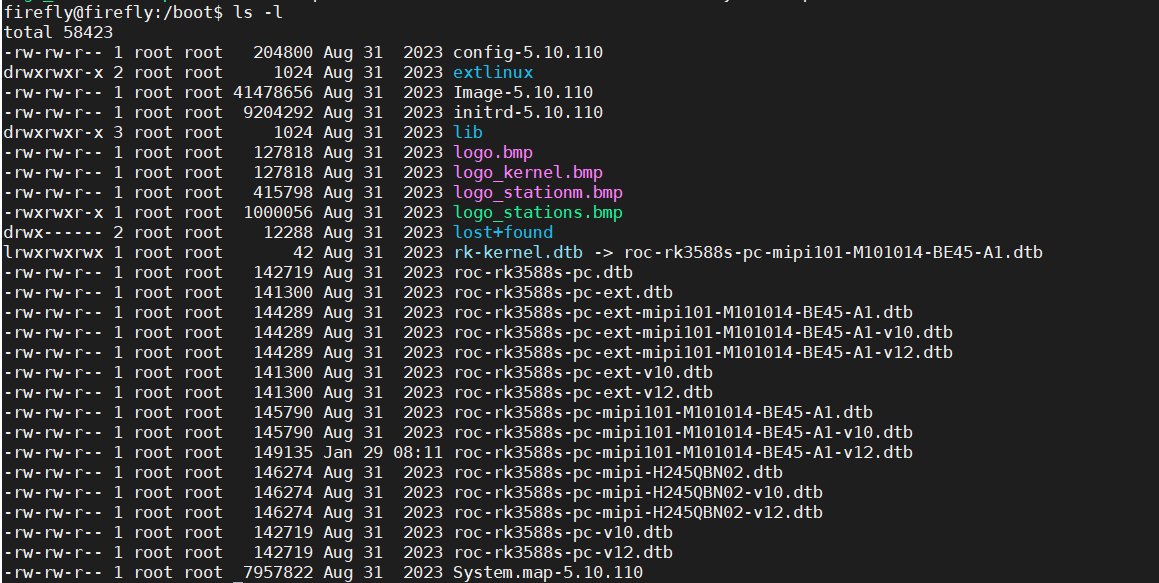Click the initrd-5.10.110 file name
Screen dimensions: 1159x583
pos(527,113)
